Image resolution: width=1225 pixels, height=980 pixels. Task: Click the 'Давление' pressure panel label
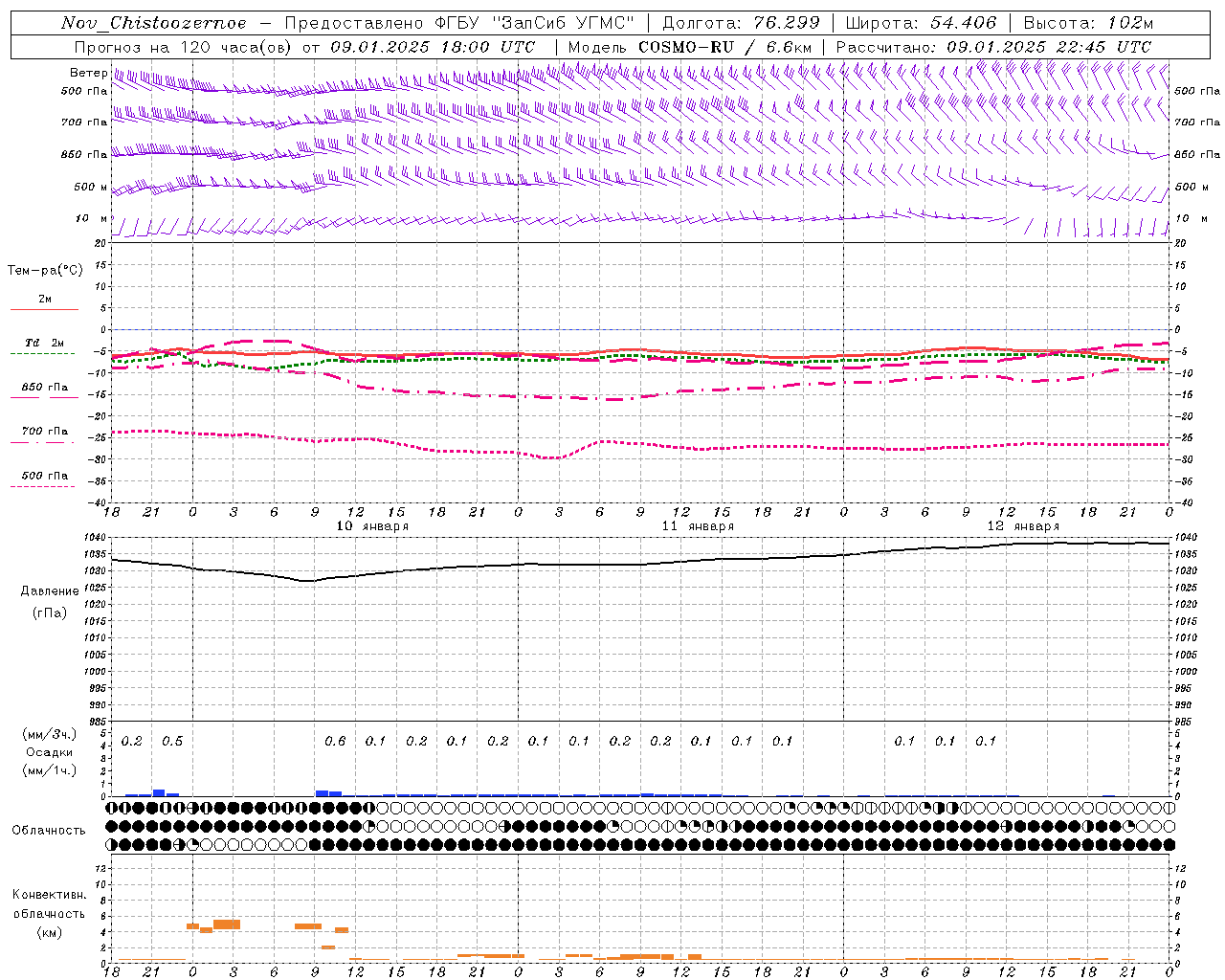(x=50, y=590)
